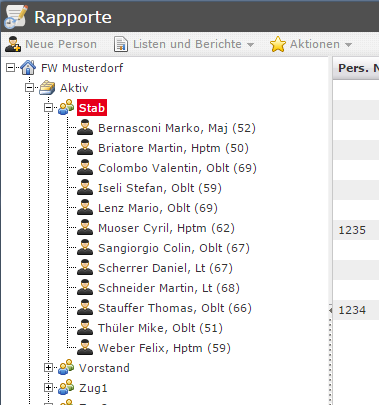
Task: Click Neue Person button label
Action: coord(61,44)
